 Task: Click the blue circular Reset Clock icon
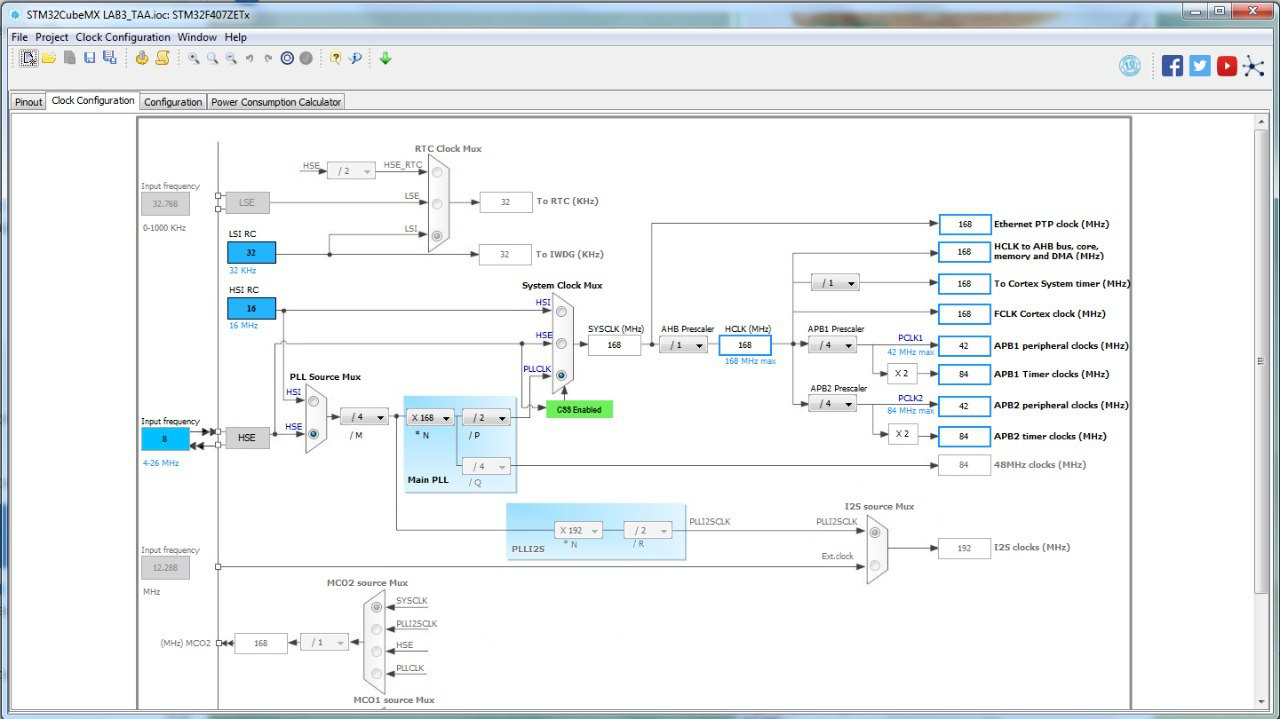click(x=287, y=58)
